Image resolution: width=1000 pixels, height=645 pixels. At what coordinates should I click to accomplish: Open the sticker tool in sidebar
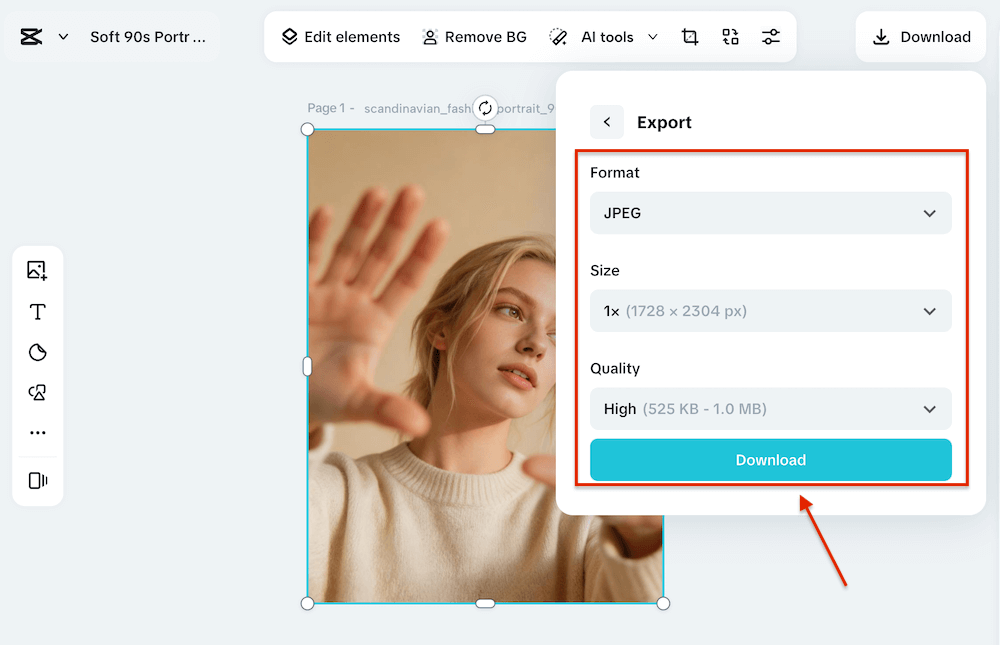coord(38,352)
